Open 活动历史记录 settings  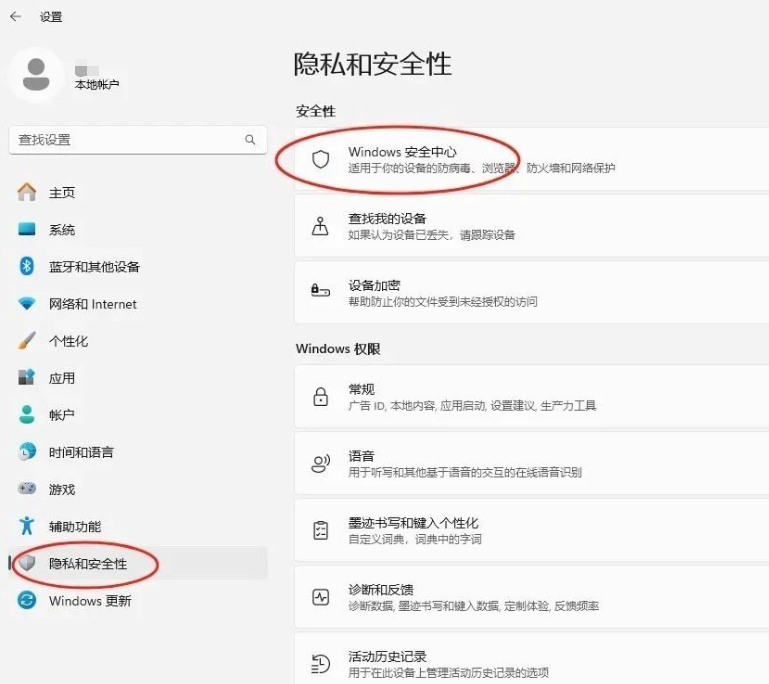point(532,659)
